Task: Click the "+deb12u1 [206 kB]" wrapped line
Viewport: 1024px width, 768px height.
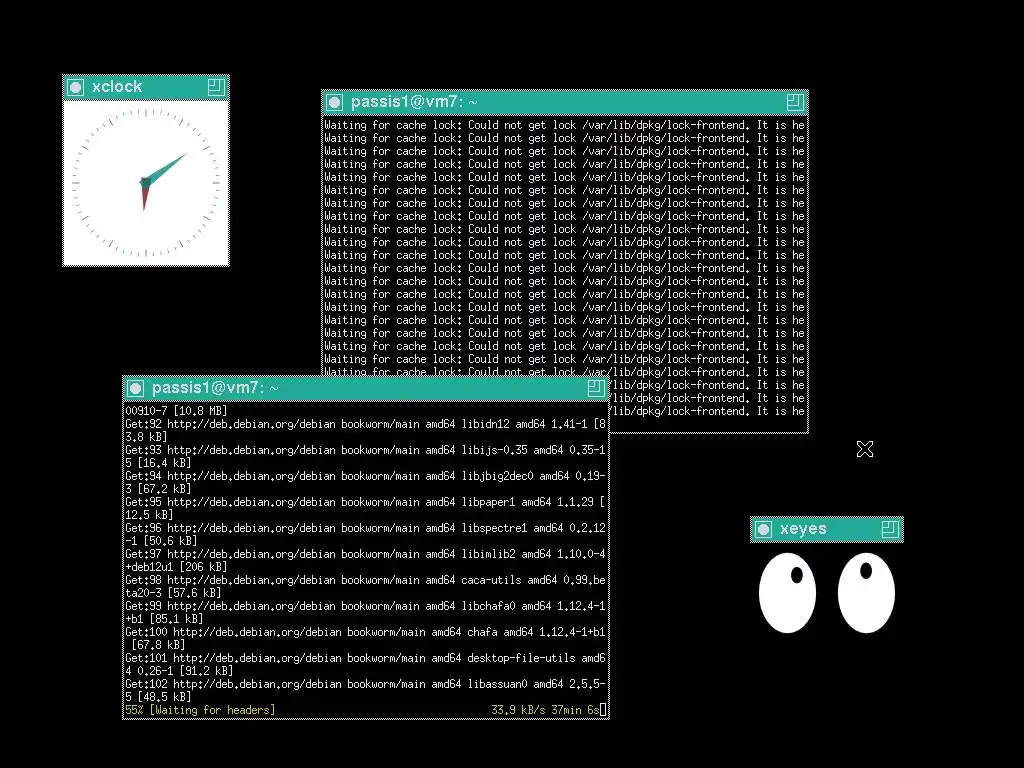Action: point(176,567)
